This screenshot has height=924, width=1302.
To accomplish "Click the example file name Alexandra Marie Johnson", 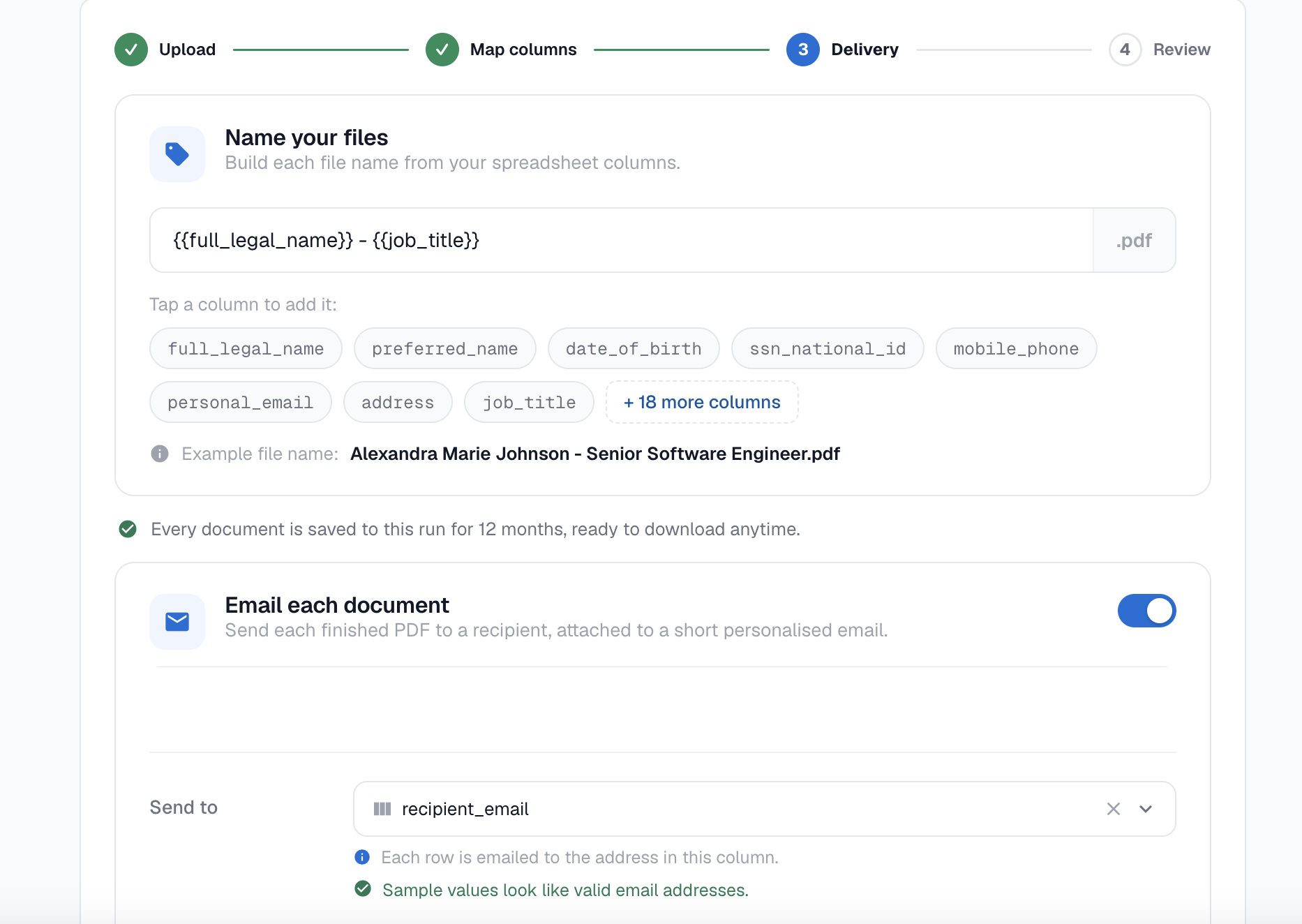I will pos(595,454).
